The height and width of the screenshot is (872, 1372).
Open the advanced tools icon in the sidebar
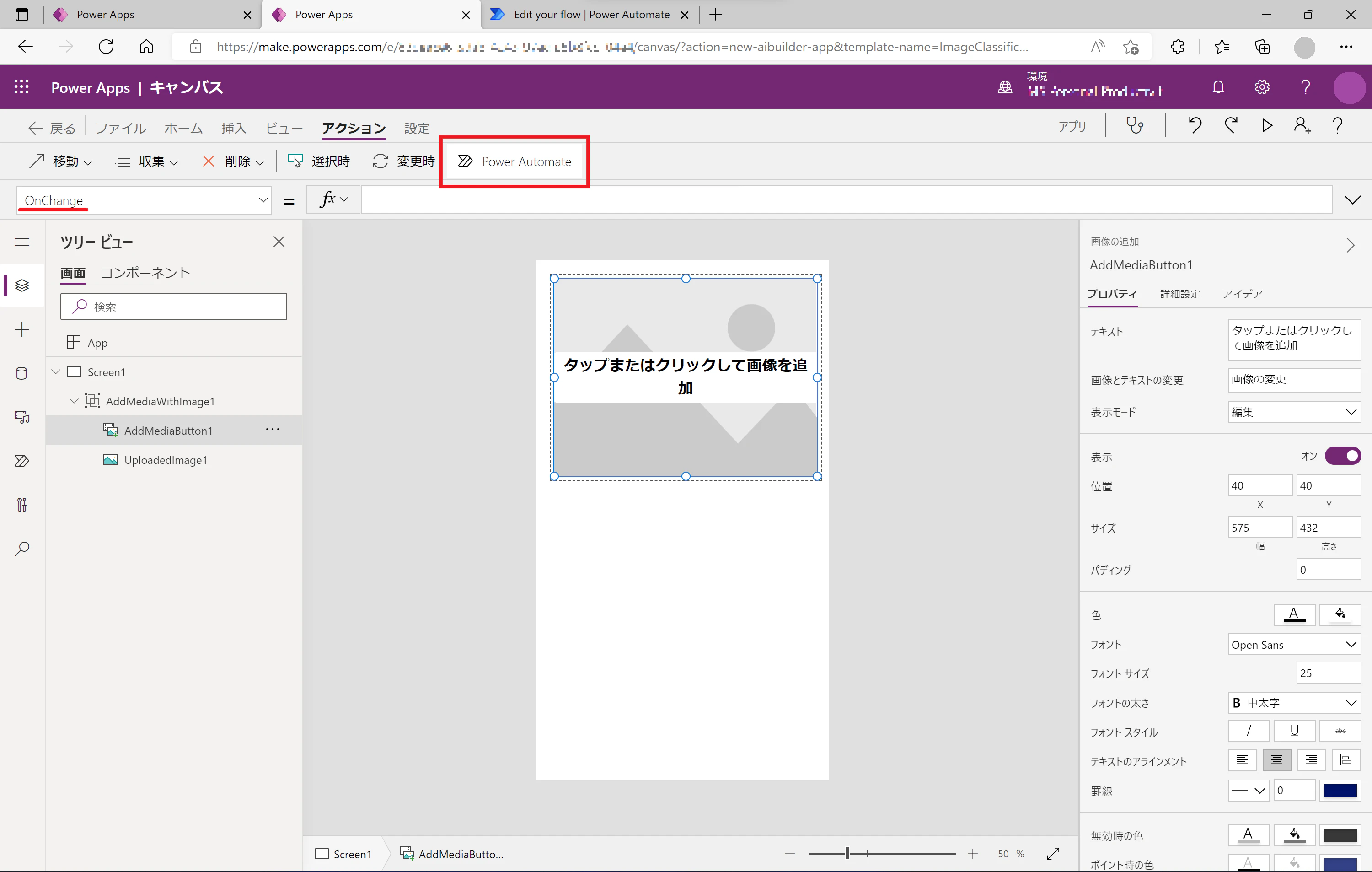point(21,505)
